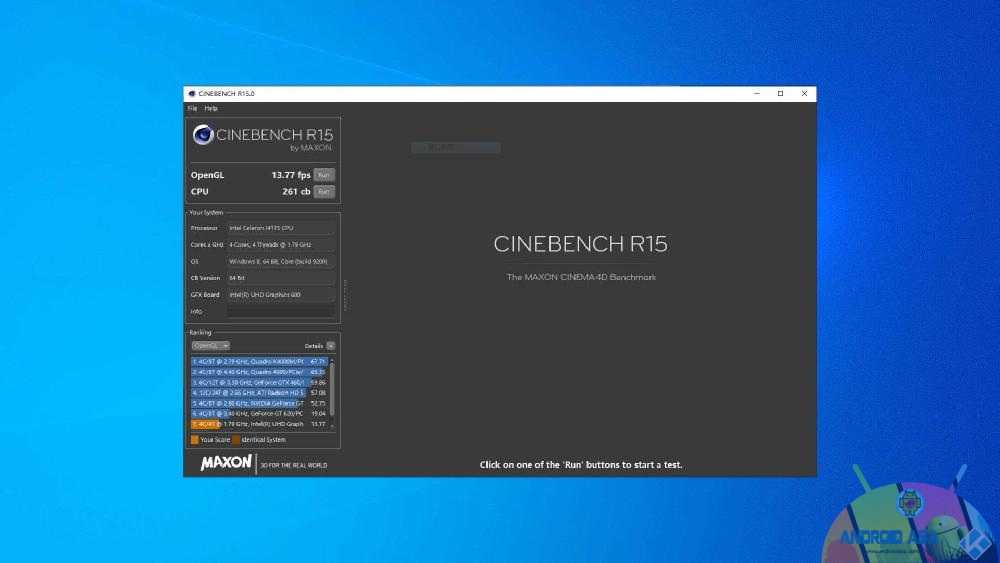
Task: Click the Identical System brown swatch
Action: 236,439
